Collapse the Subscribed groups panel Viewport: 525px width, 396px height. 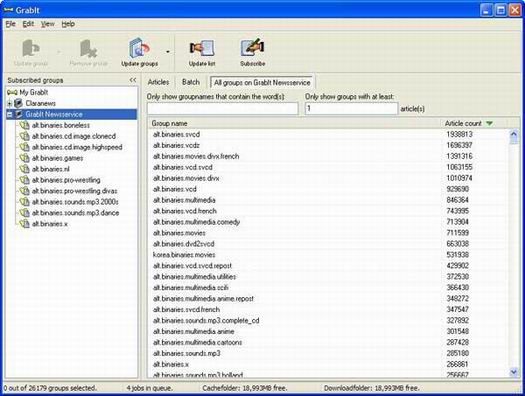tap(133, 80)
